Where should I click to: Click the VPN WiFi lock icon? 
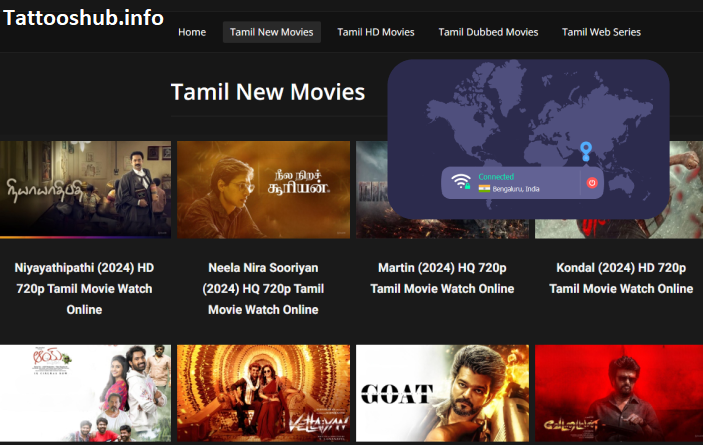tap(461, 181)
